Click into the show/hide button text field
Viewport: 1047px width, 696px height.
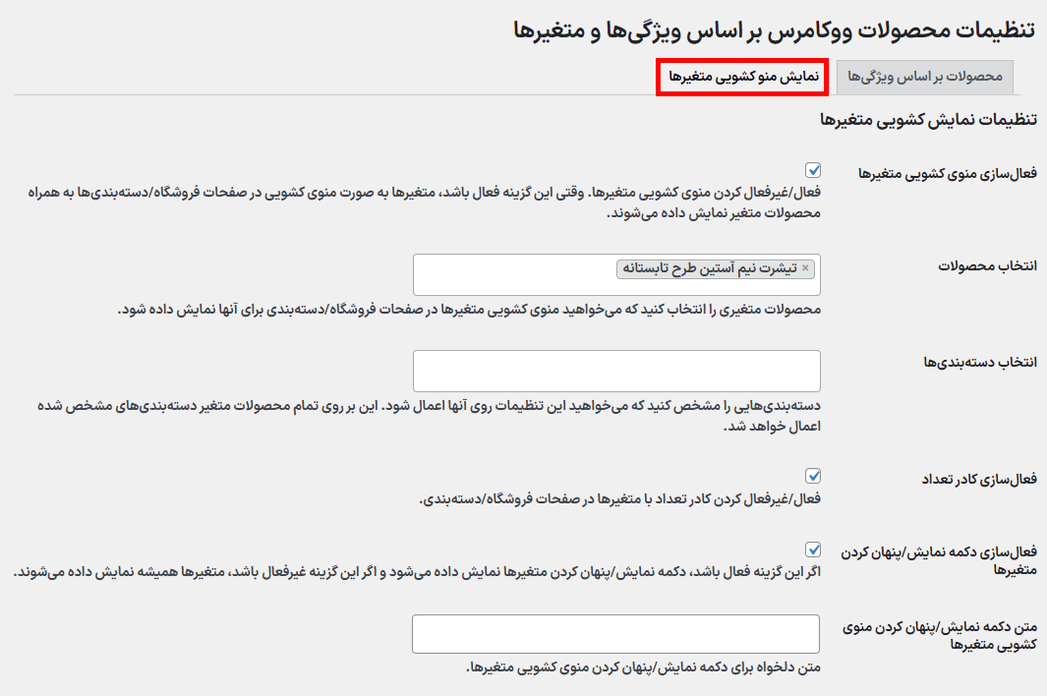pyautogui.click(x=616, y=635)
